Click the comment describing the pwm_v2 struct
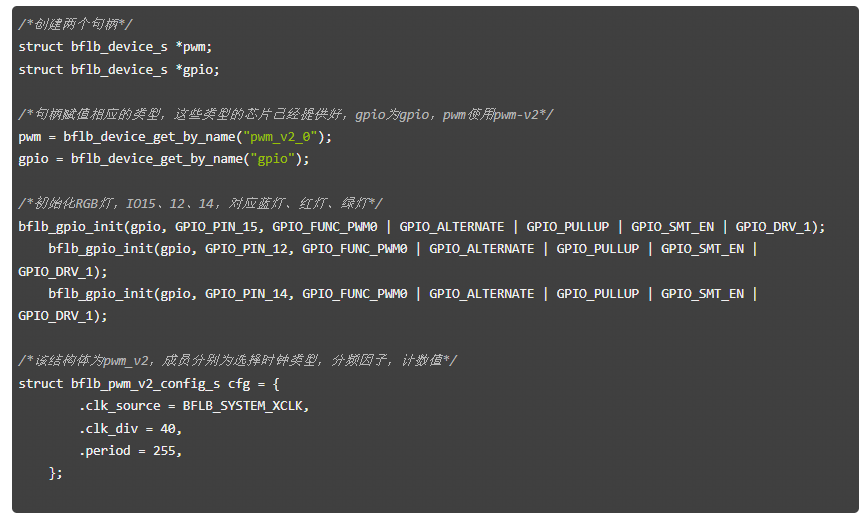The width and height of the screenshot is (868, 521). pyautogui.click(x=237, y=361)
